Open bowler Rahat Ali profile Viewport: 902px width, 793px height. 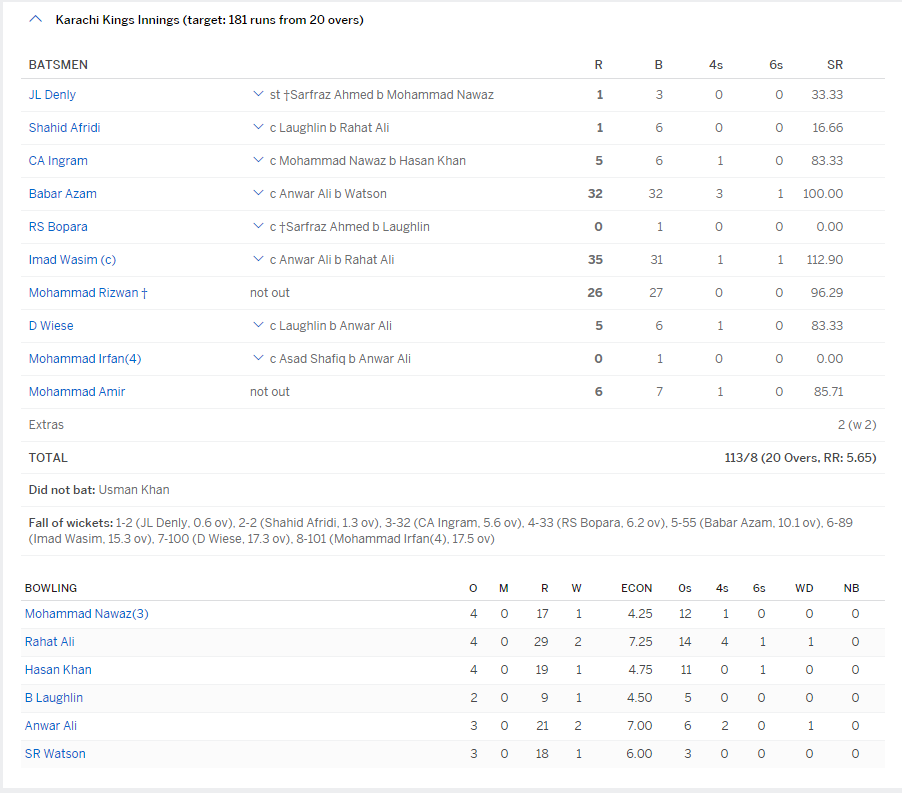(x=50, y=642)
